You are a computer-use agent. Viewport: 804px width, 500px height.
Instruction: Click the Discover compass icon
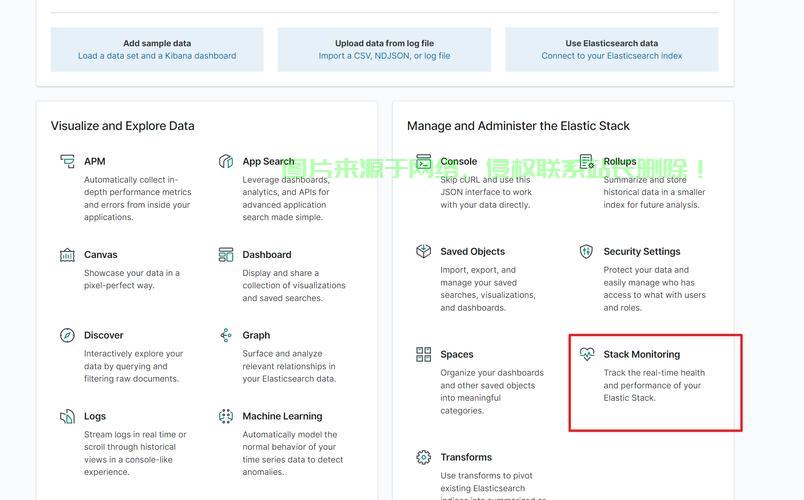(x=67, y=335)
